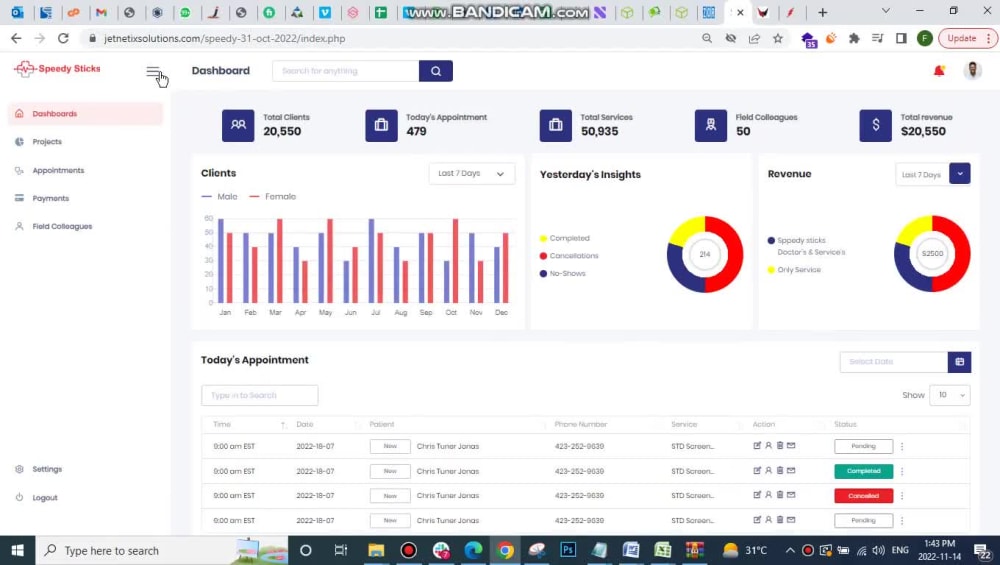This screenshot has width=1000, height=565.
Task: Open the Windows Start menu
Action: tap(17, 550)
